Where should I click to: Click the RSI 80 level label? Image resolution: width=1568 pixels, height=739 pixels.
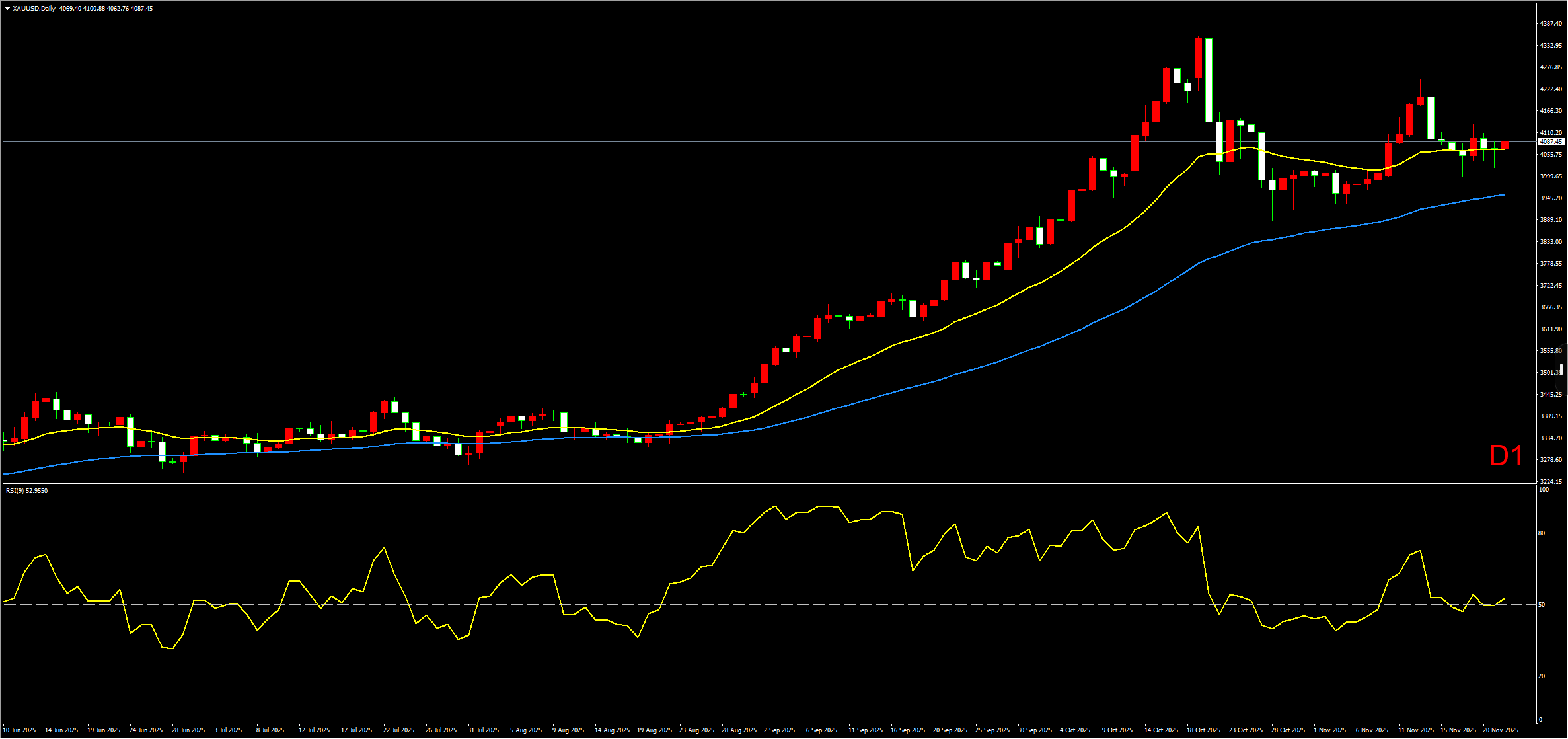[x=1542, y=533]
